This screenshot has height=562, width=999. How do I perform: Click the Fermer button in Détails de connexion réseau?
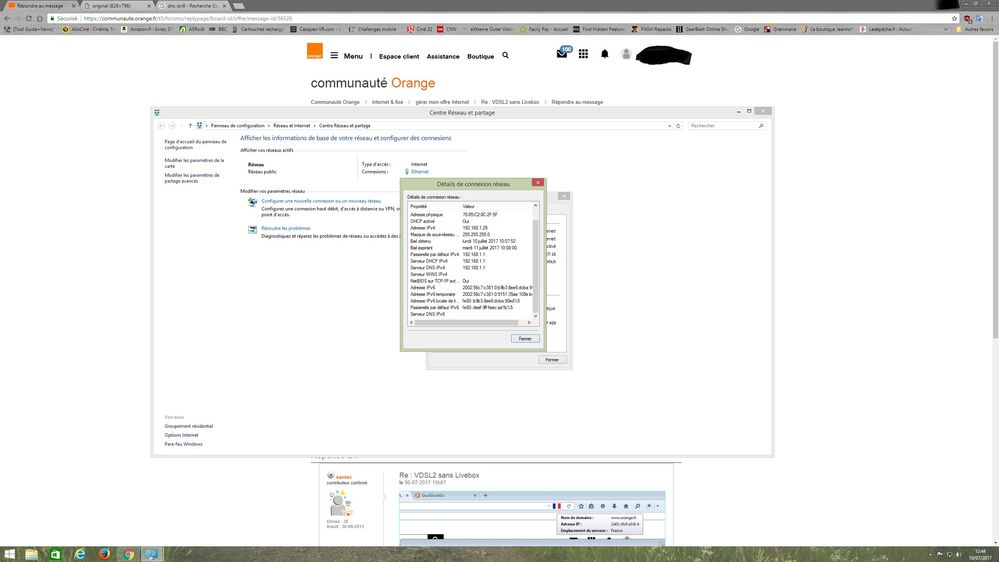tap(525, 338)
